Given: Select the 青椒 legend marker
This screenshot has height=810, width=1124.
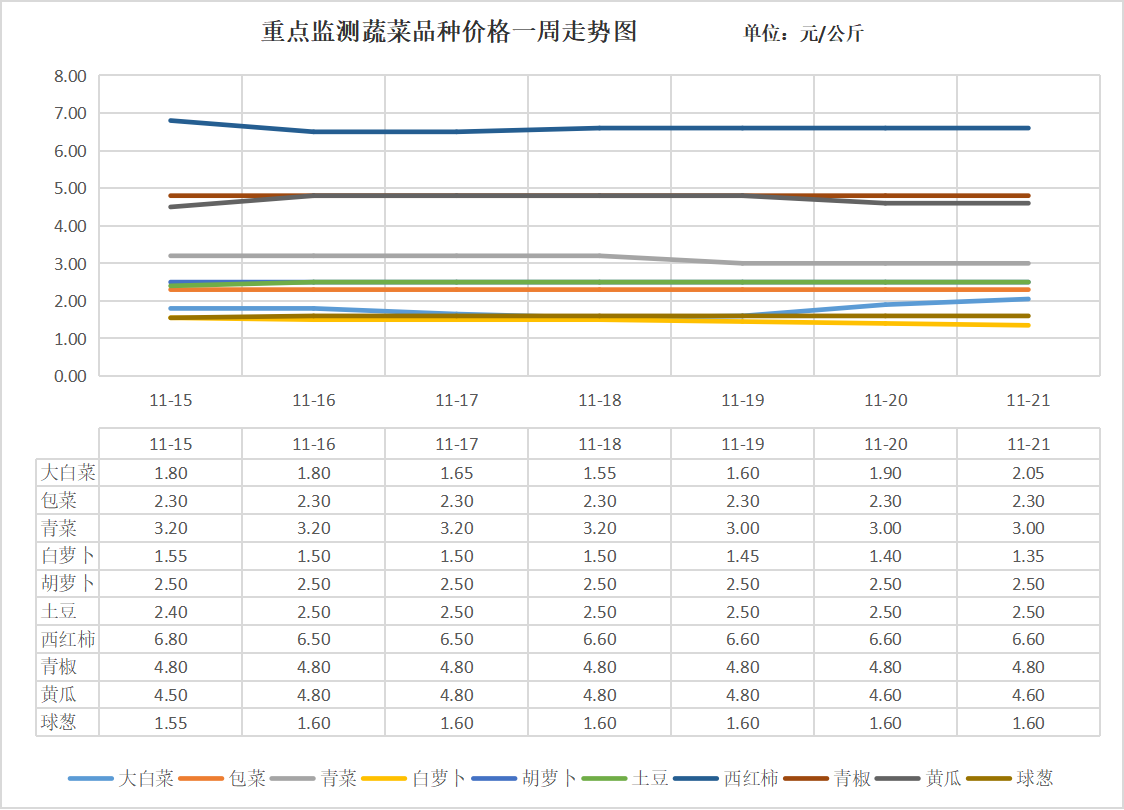Looking at the screenshot, I should tap(806, 778).
